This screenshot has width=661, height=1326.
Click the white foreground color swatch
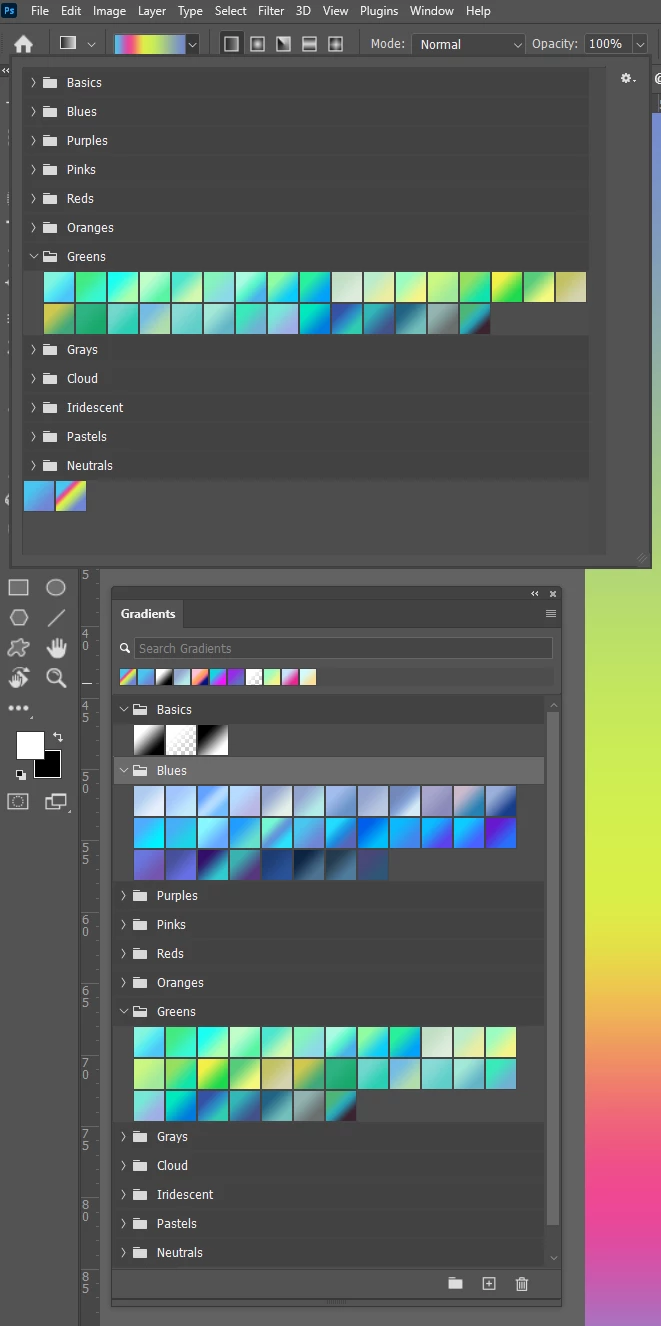(30, 745)
